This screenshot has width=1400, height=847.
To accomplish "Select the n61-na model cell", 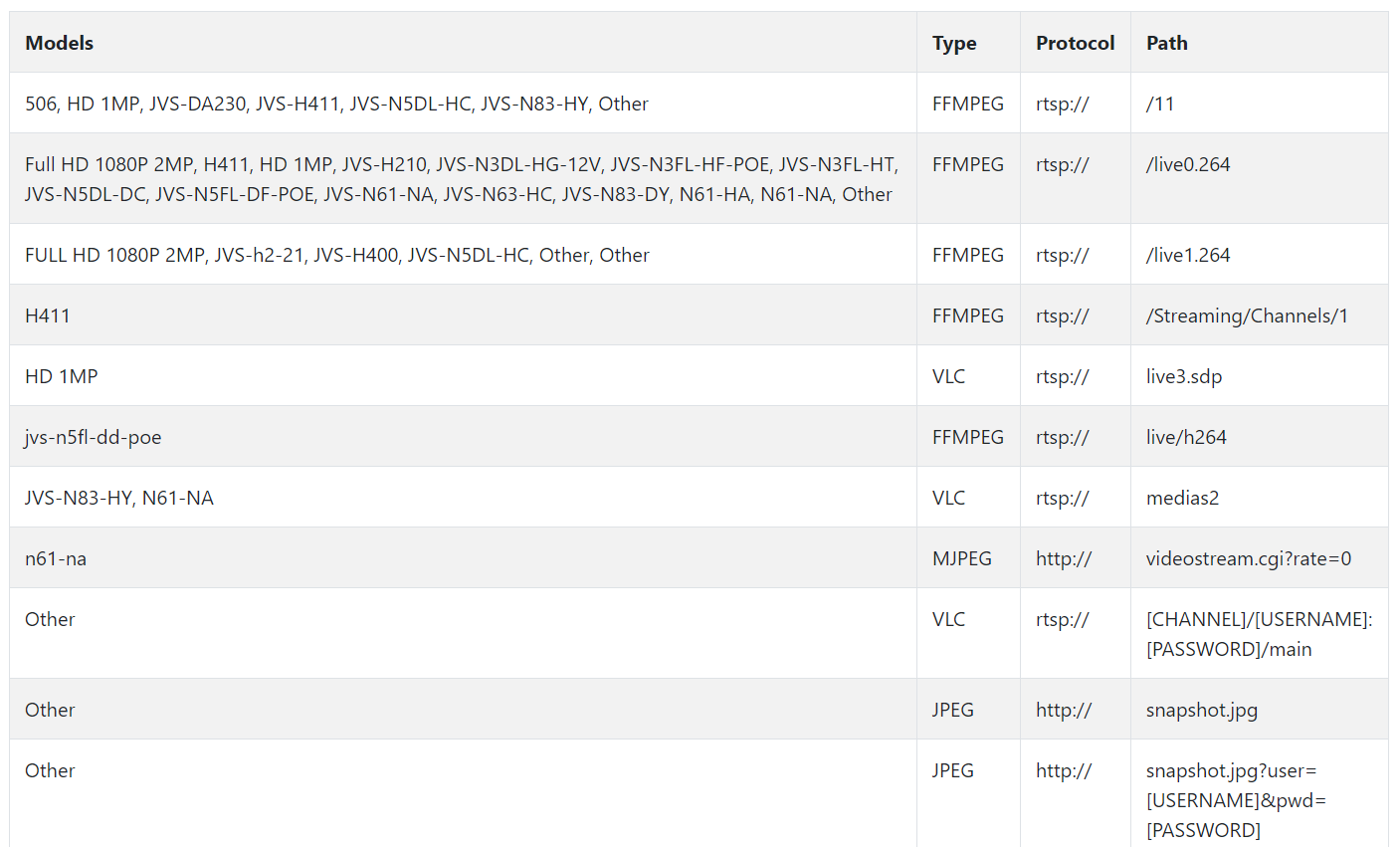I will [56, 558].
